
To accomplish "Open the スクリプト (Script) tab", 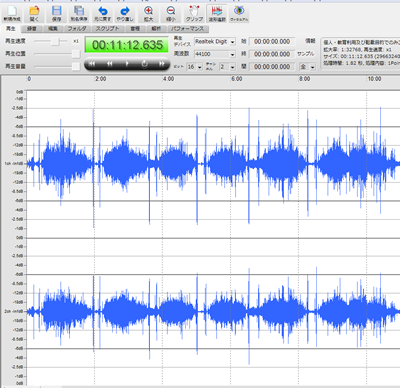I will pos(107,29).
